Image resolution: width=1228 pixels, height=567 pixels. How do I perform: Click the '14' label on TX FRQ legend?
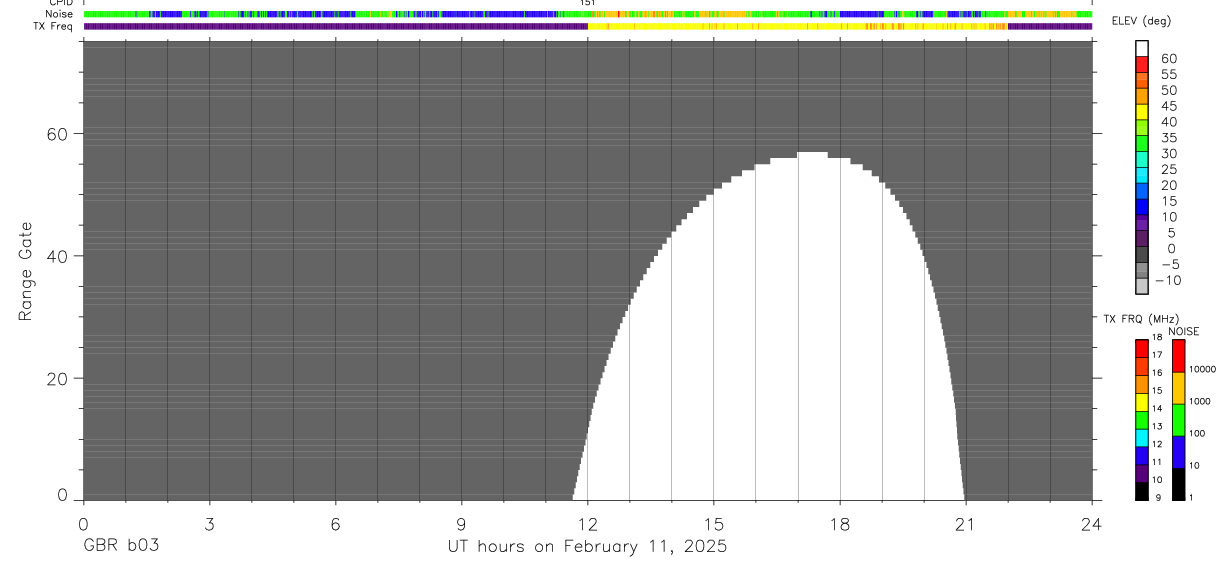tap(1157, 408)
